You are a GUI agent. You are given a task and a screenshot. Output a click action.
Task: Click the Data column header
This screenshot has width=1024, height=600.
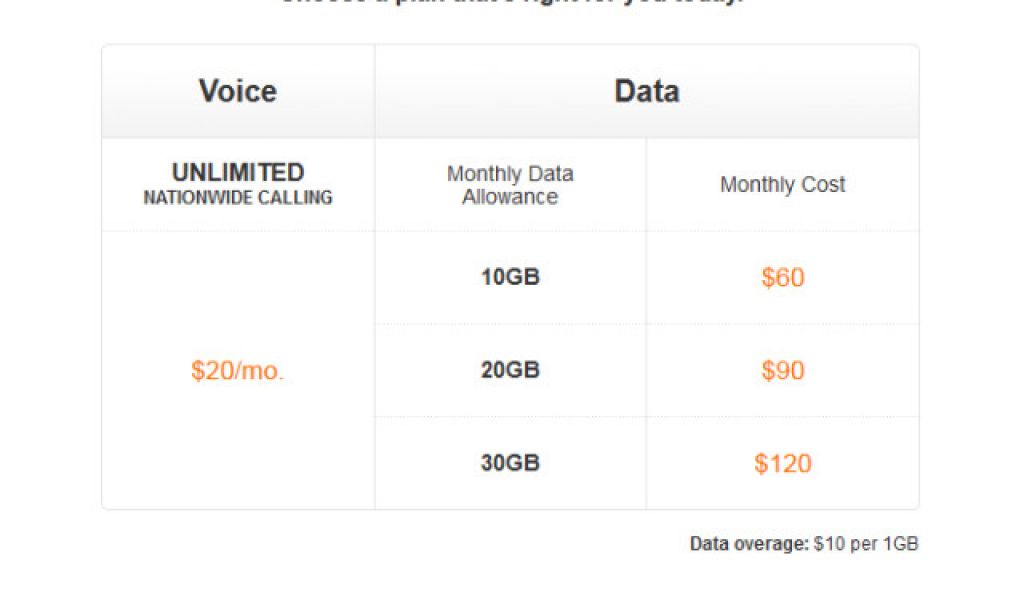click(x=647, y=91)
